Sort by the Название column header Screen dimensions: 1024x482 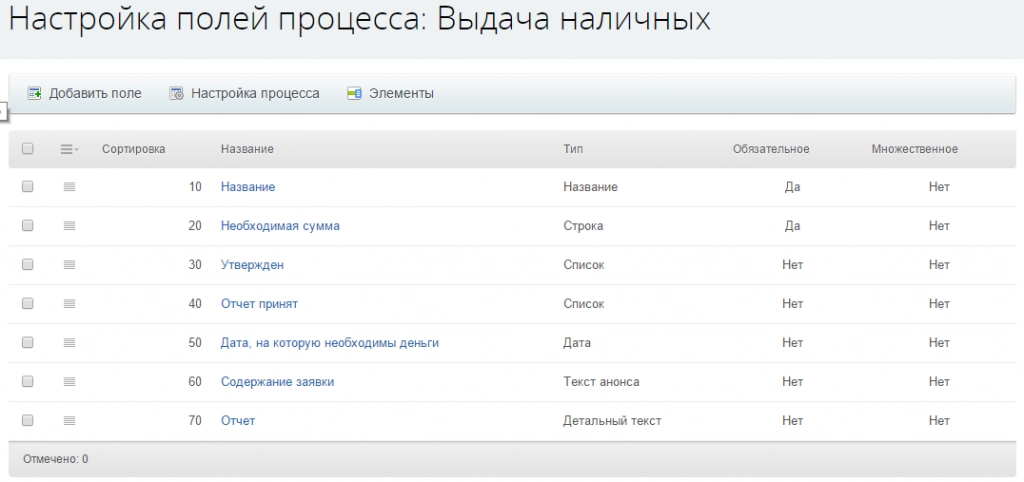[x=247, y=149]
